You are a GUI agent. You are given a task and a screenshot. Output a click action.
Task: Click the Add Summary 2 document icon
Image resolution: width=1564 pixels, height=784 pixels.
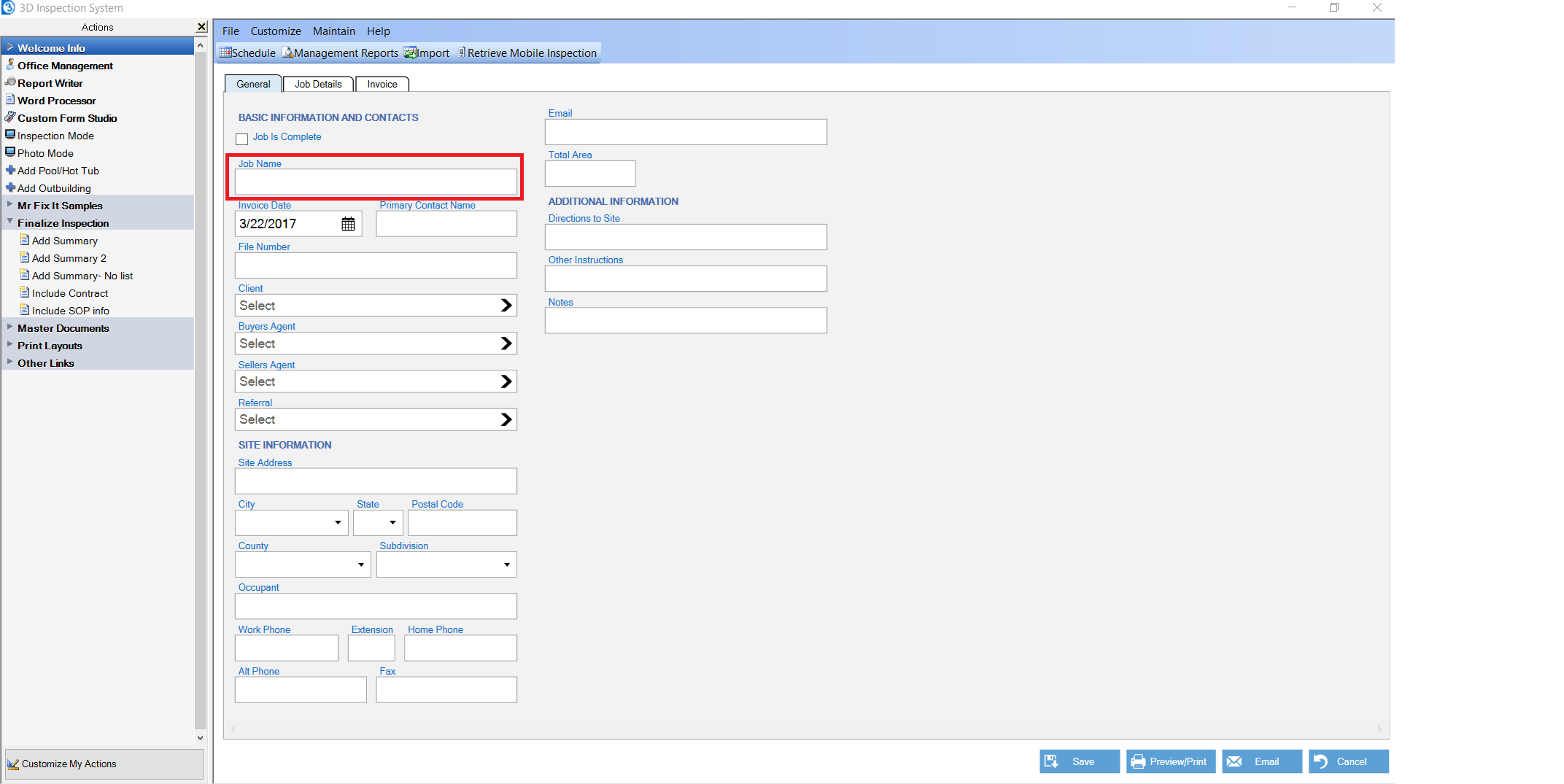pyautogui.click(x=25, y=257)
